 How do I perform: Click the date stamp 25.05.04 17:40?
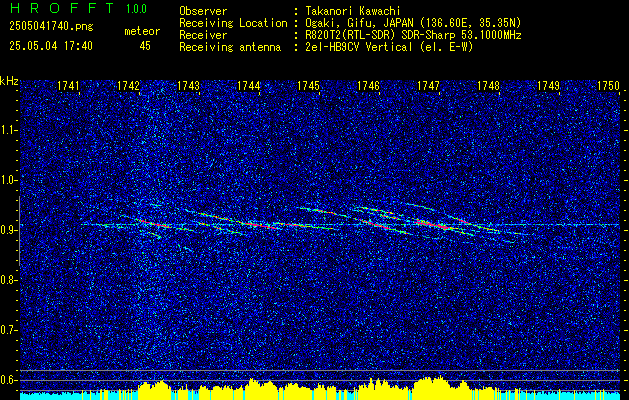(x=51, y=46)
